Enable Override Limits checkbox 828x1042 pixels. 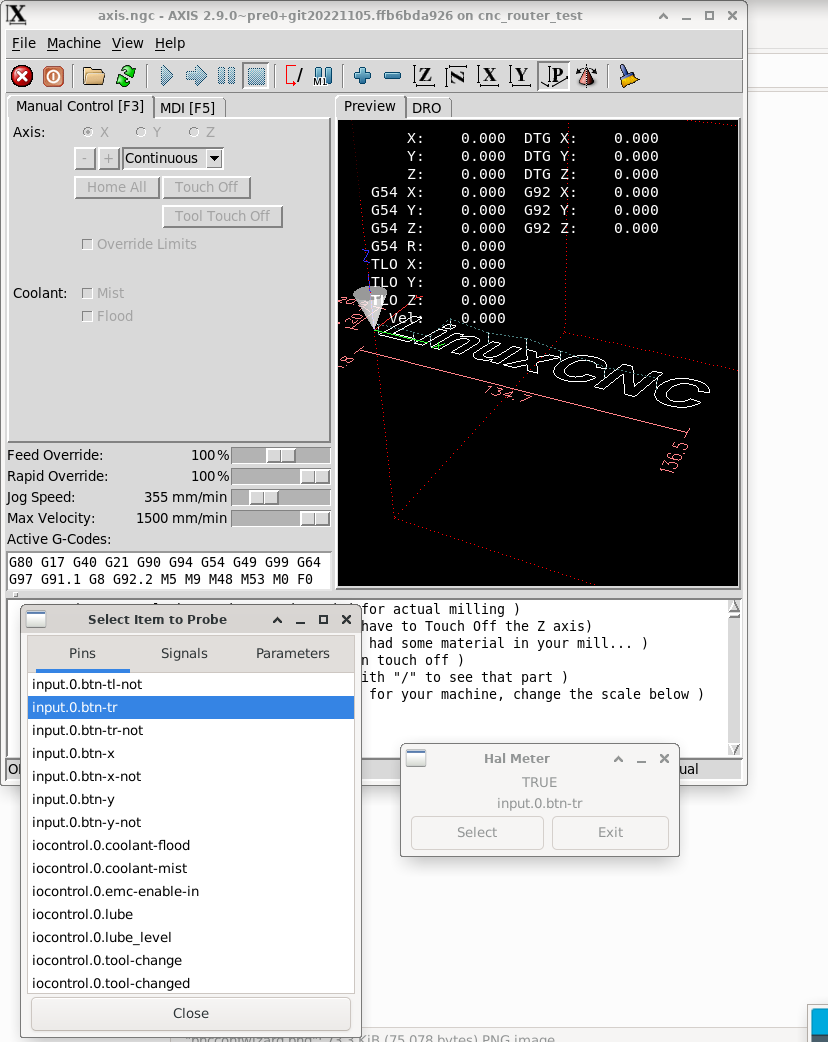tap(87, 245)
